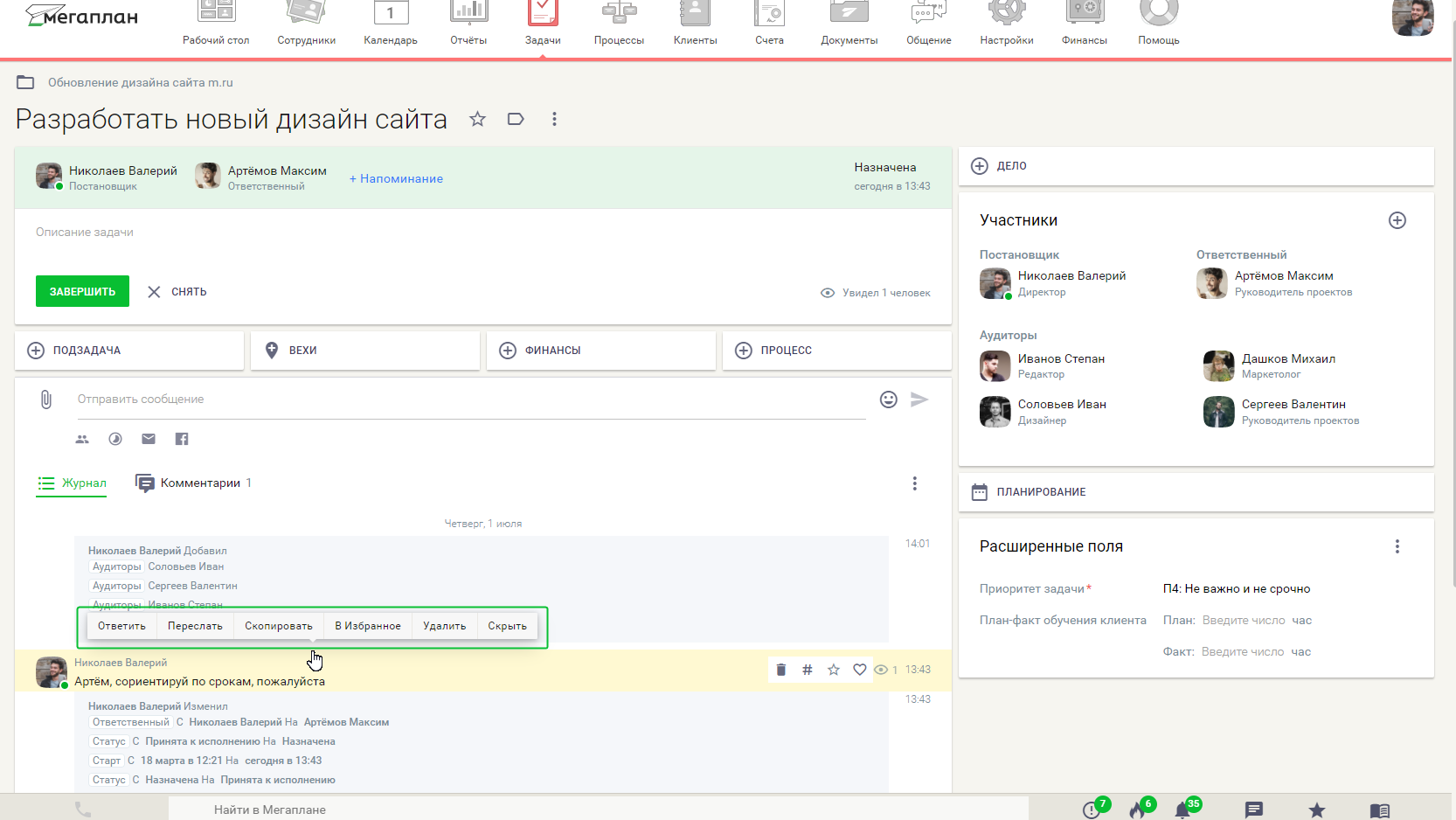
Task: Click the tag label icon next to title
Action: pyautogui.click(x=516, y=119)
